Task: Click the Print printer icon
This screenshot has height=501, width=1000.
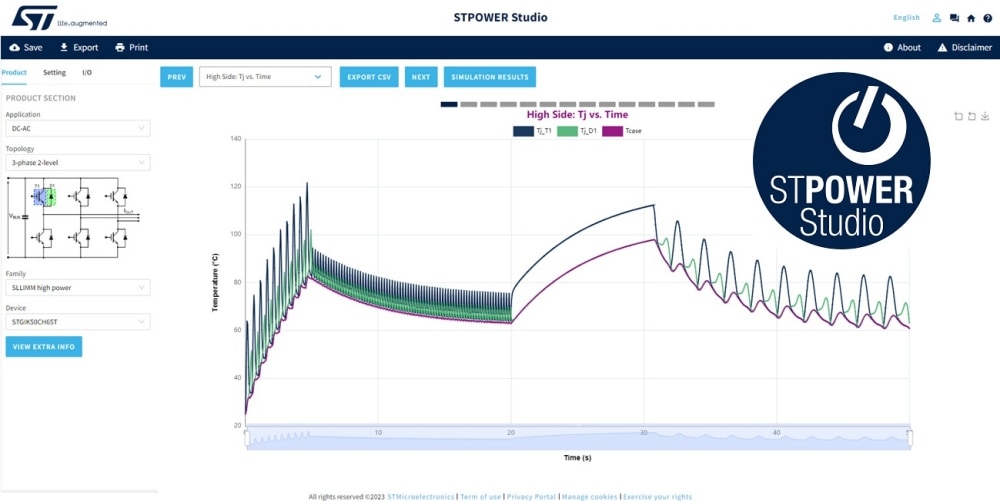Action: (120, 47)
